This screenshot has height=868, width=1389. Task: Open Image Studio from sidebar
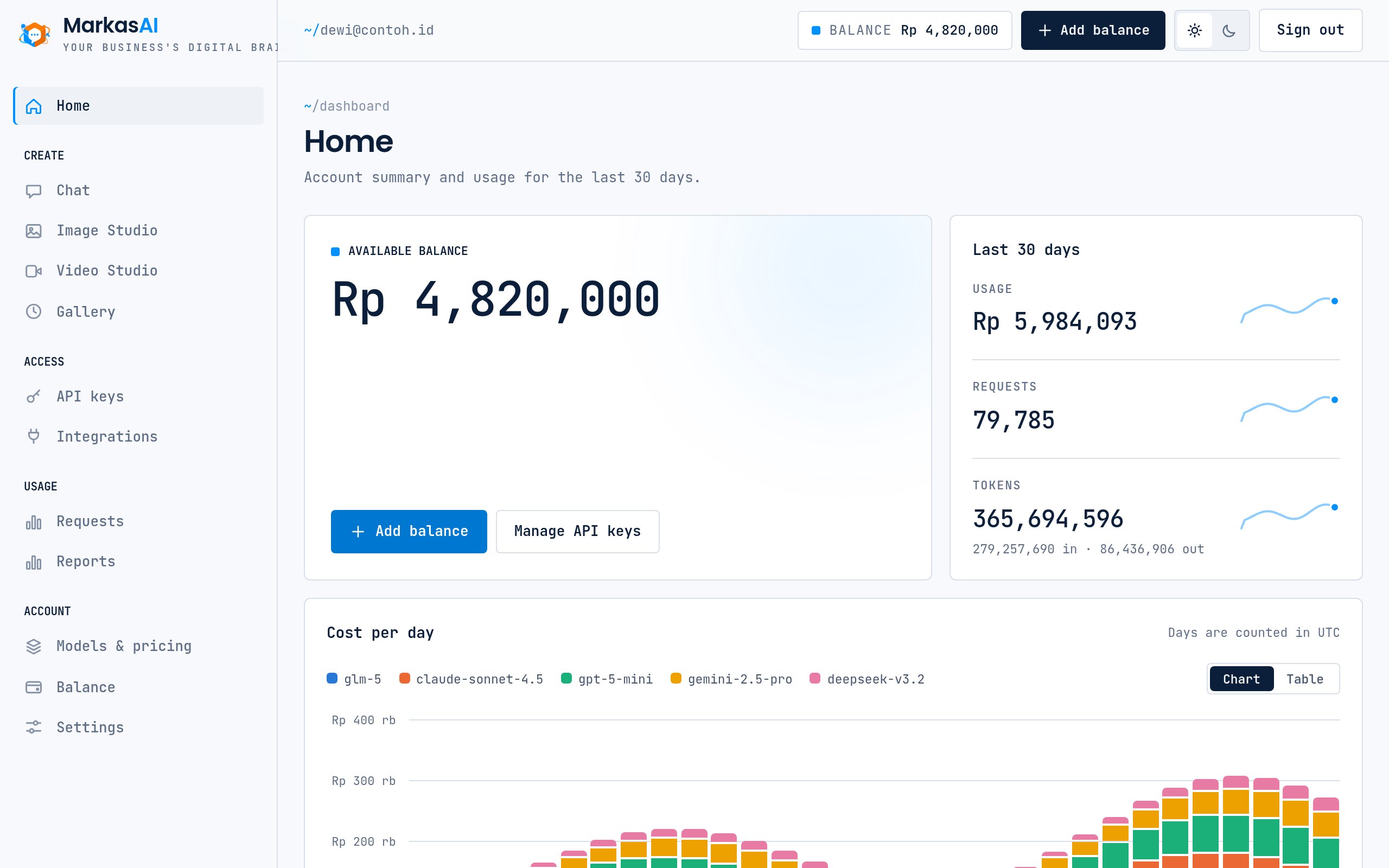click(138, 231)
